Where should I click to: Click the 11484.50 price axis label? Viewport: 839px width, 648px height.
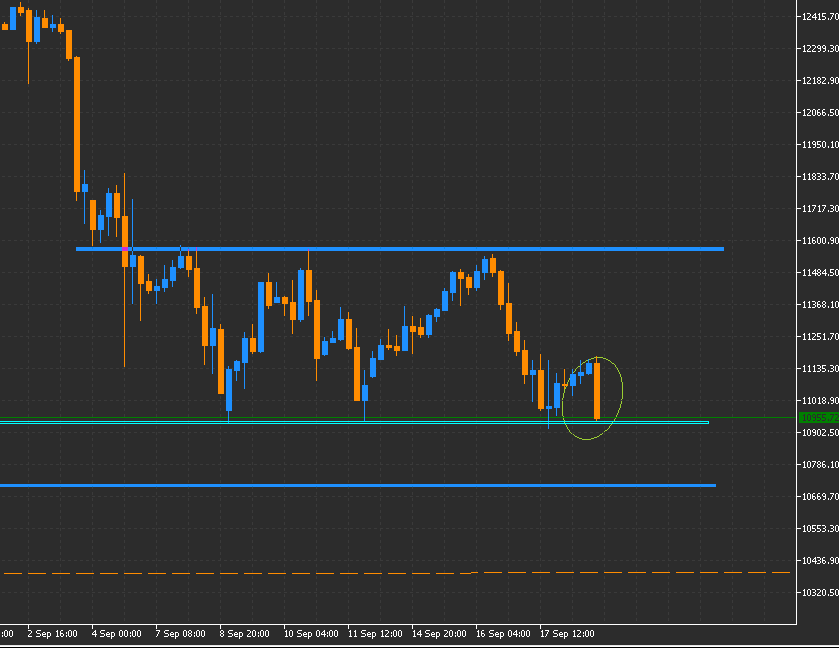820,273
